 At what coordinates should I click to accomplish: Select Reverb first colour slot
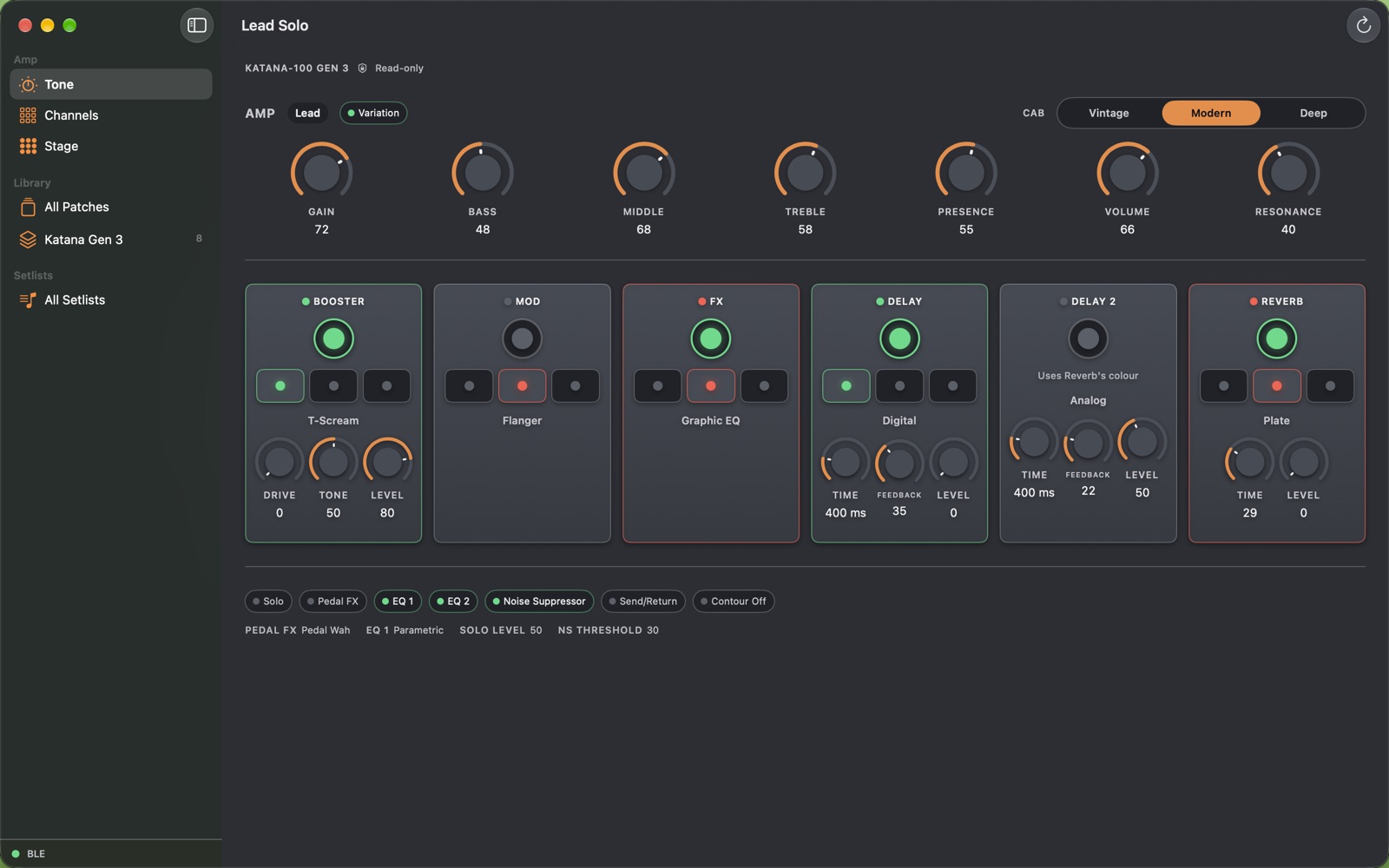[x=1223, y=386]
